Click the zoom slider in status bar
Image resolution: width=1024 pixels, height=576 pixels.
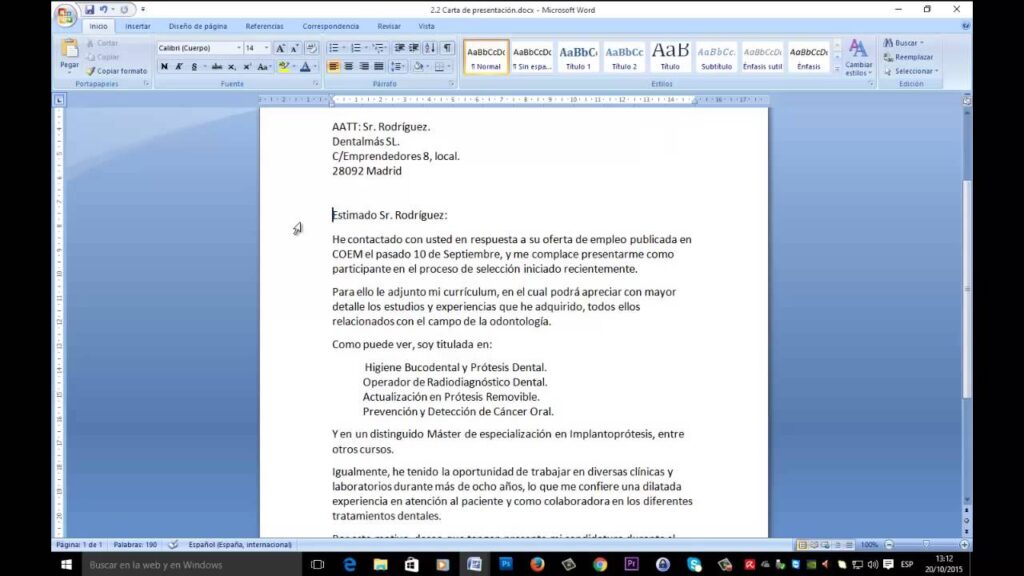tap(925, 545)
